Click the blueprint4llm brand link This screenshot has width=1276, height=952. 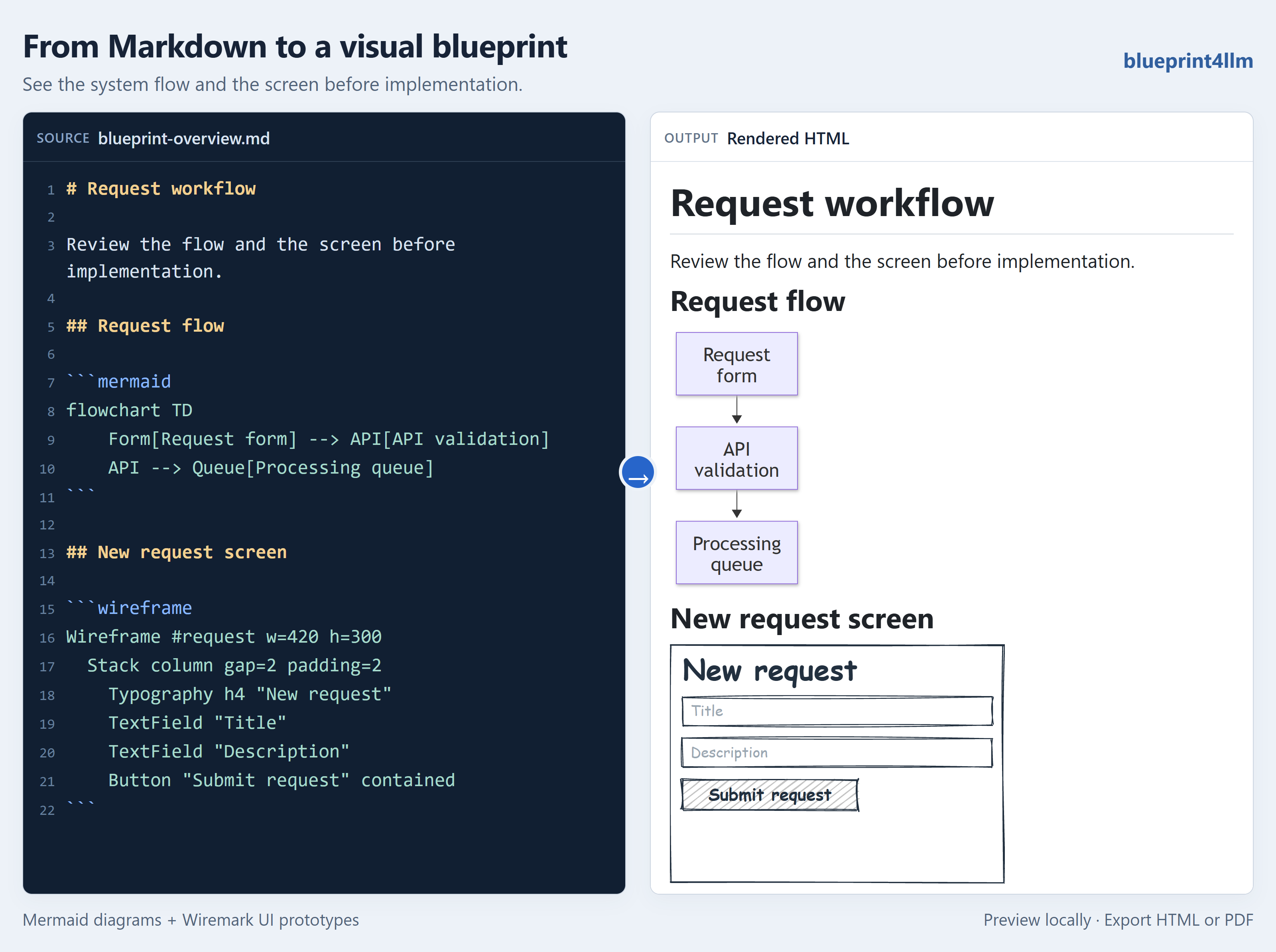tap(1188, 61)
